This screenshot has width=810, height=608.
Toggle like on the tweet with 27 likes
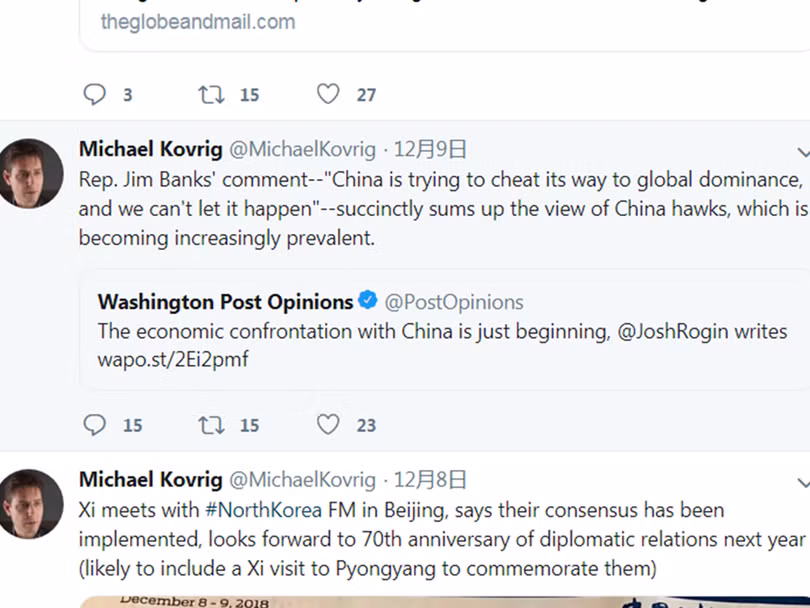pos(328,93)
